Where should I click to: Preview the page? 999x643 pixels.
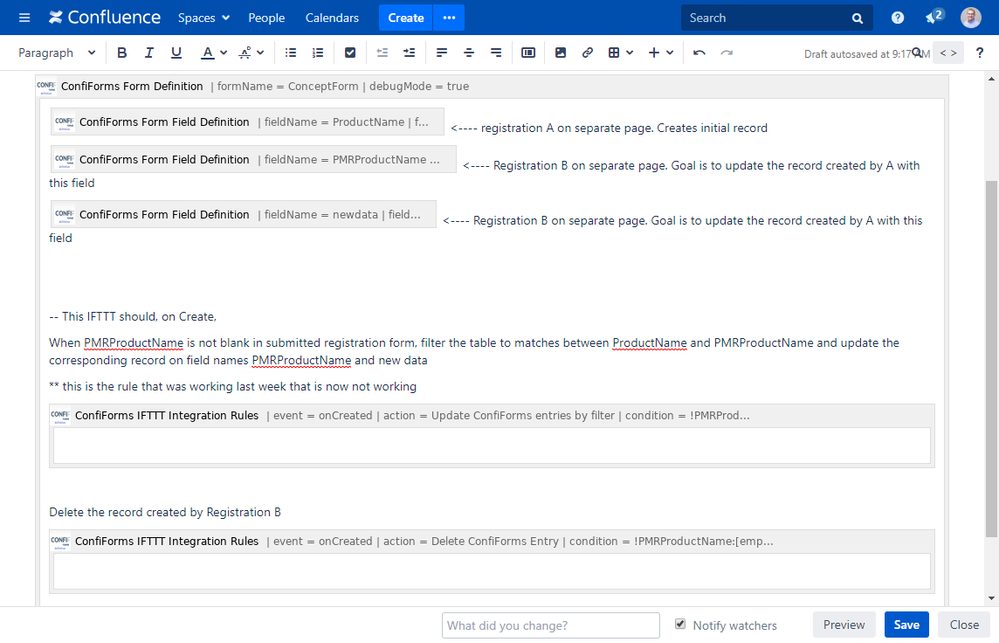pos(844,625)
